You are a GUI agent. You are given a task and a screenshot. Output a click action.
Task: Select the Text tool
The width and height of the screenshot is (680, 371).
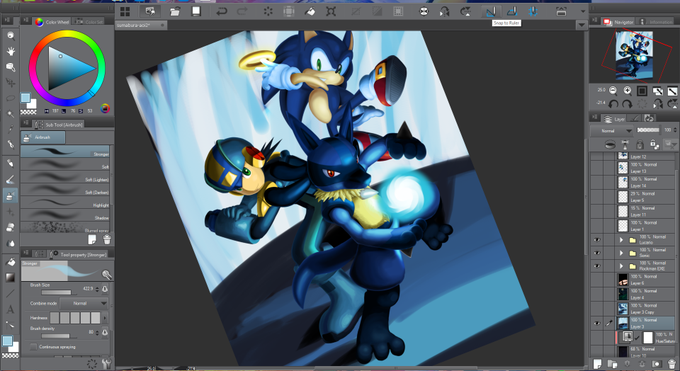10,309
